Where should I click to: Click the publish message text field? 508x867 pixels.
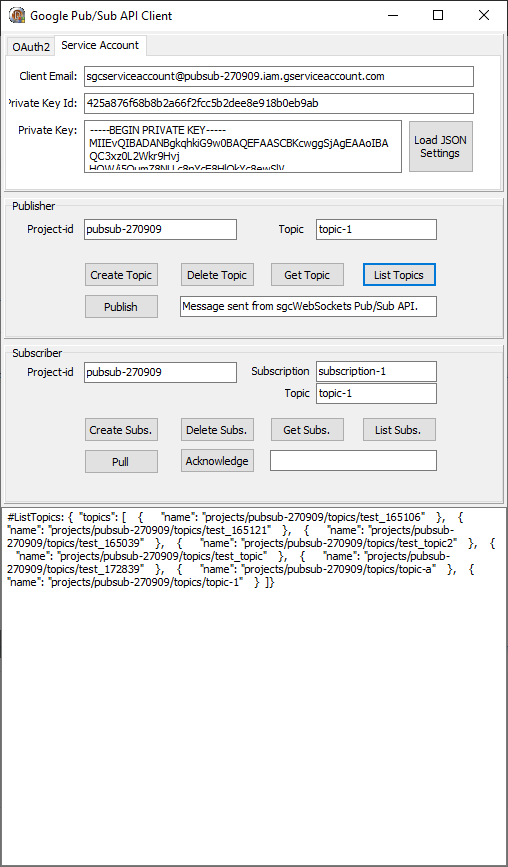(x=308, y=306)
